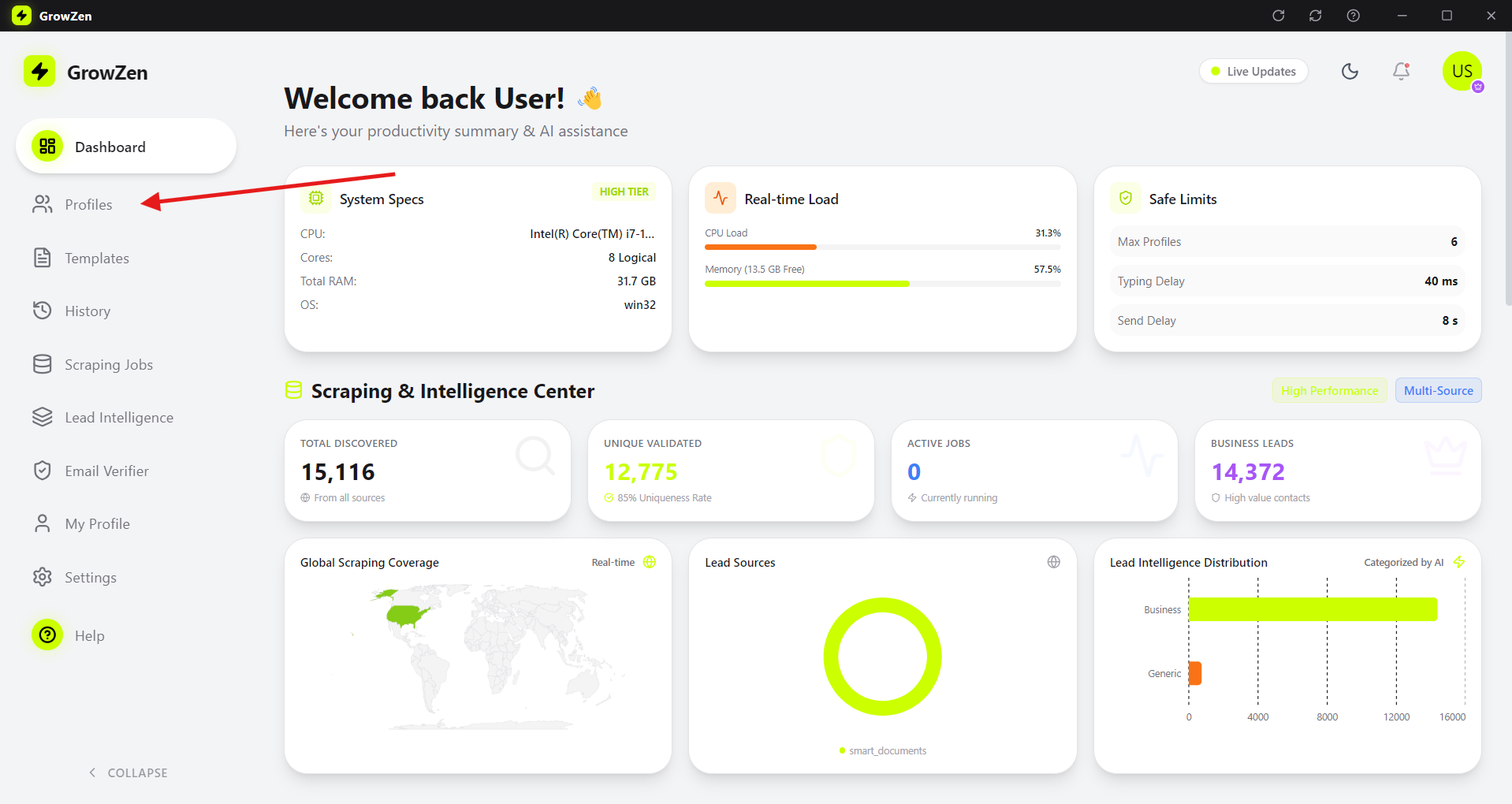Toggle the Live Updates indicator

click(x=1253, y=72)
